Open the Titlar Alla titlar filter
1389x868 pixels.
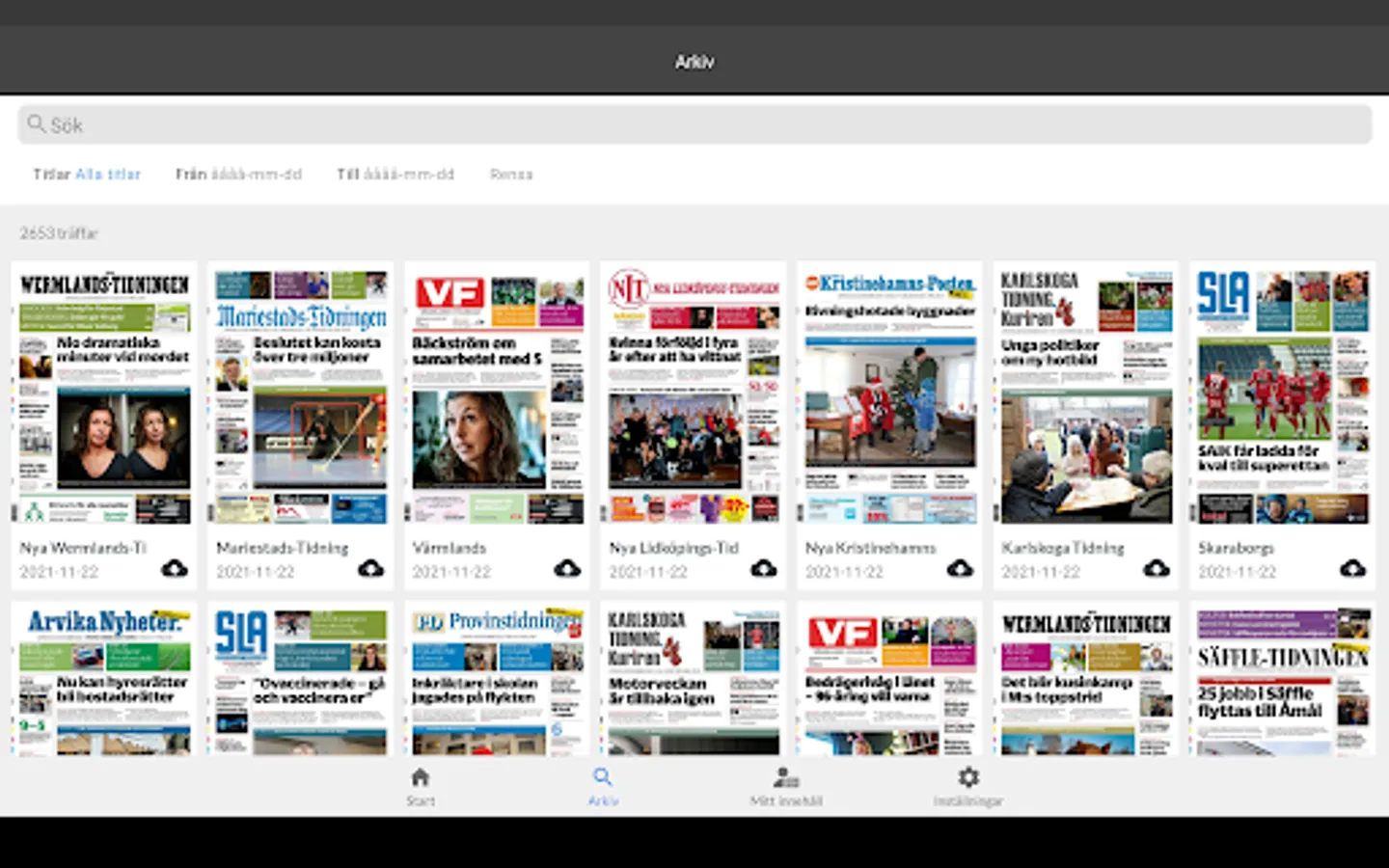coord(87,175)
